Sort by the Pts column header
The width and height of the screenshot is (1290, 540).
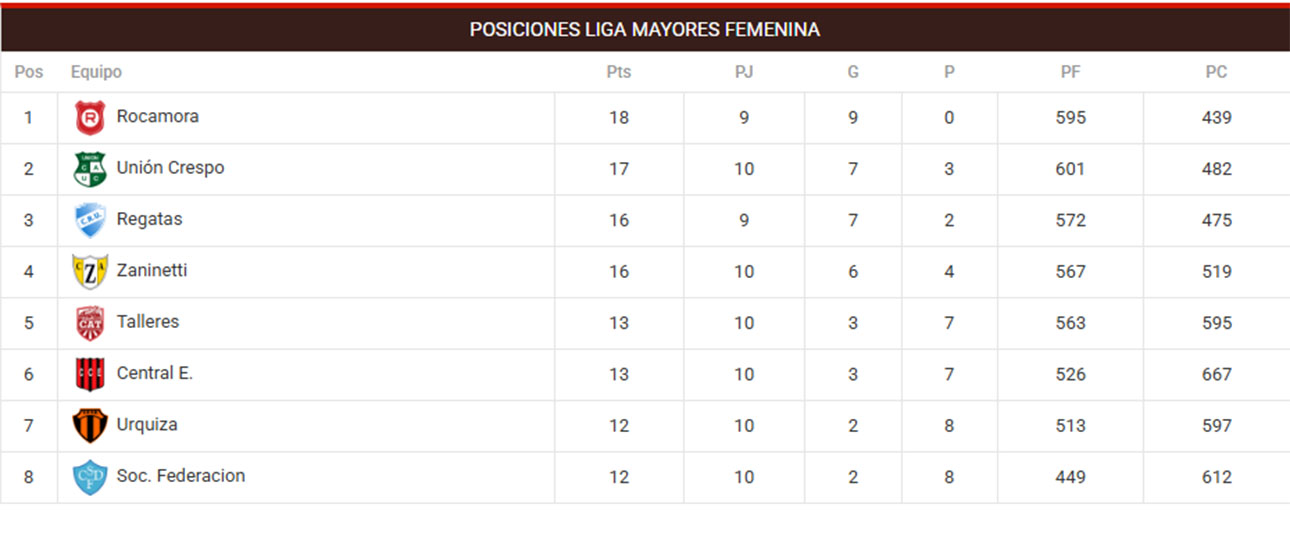[x=619, y=72]
